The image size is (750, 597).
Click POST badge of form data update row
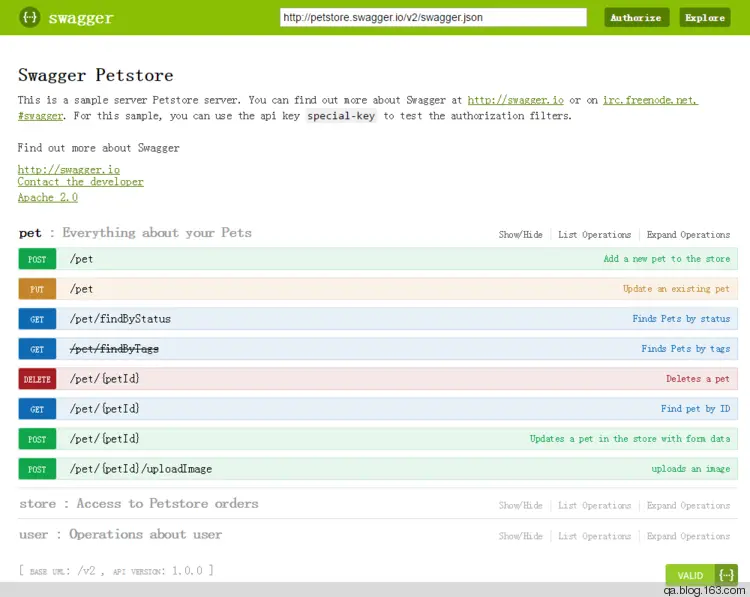click(37, 439)
